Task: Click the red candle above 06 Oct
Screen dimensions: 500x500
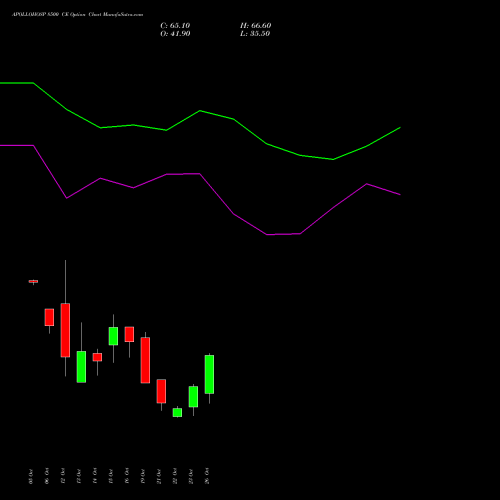Action: (49, 317)
